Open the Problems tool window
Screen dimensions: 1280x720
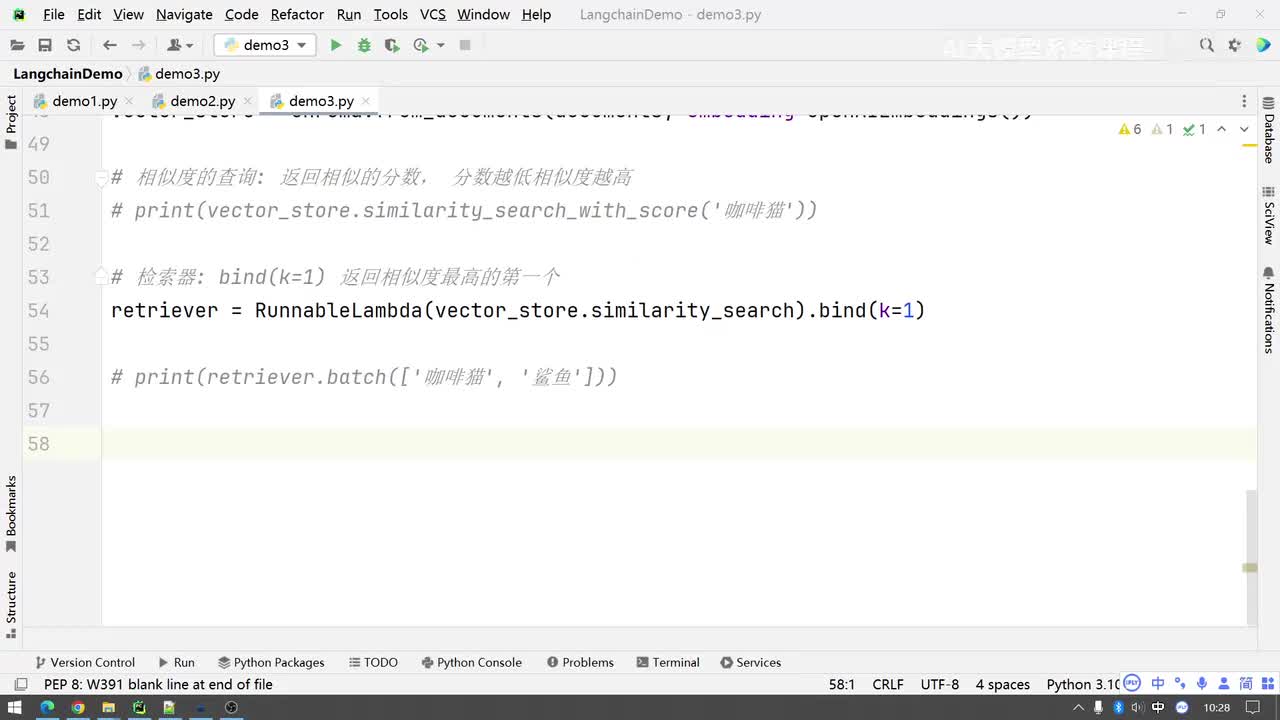pyautogui.click(x=580, y=662)
